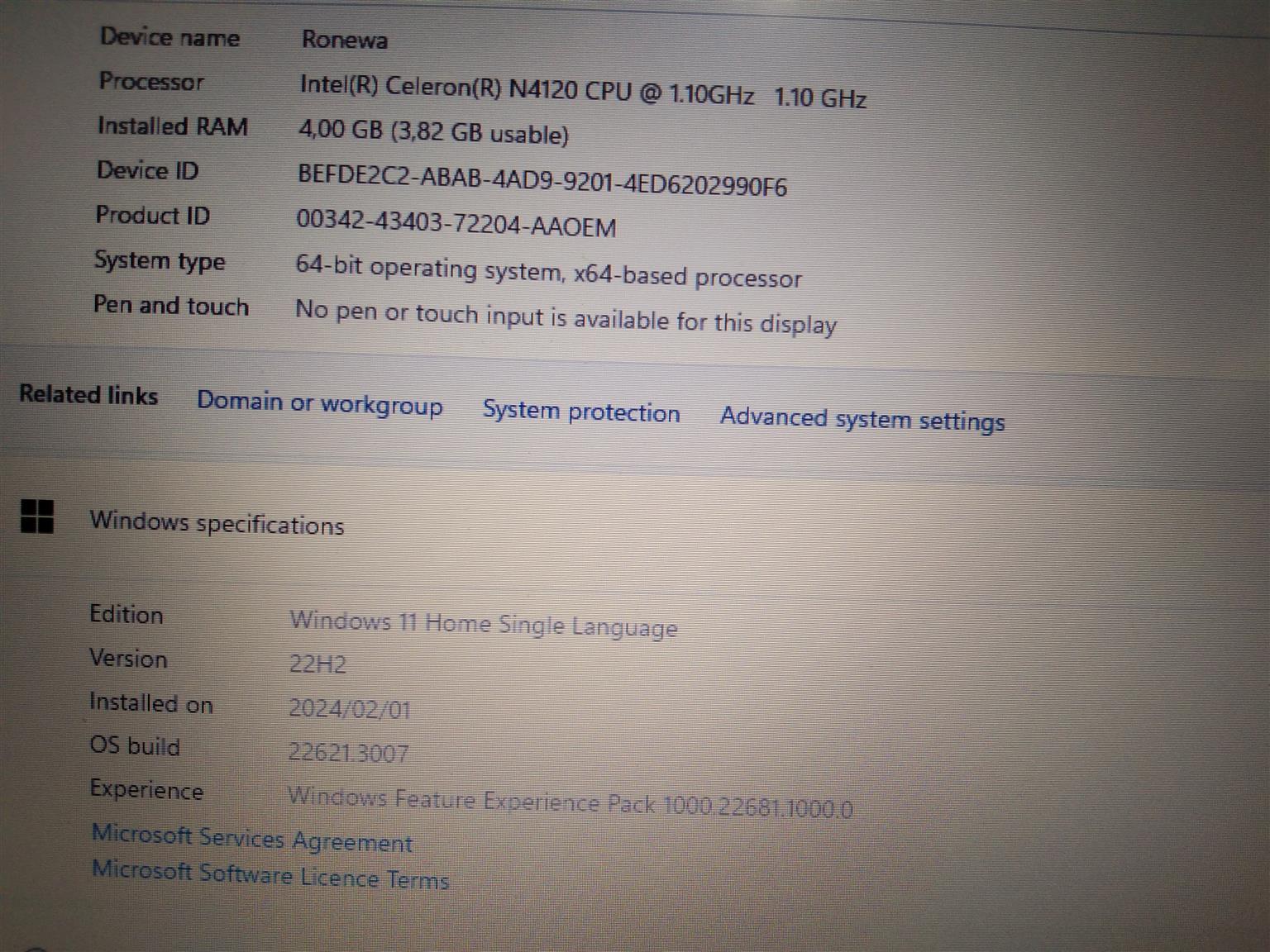Open Microsoft Software Licence Terms

(x=270, y=875)
